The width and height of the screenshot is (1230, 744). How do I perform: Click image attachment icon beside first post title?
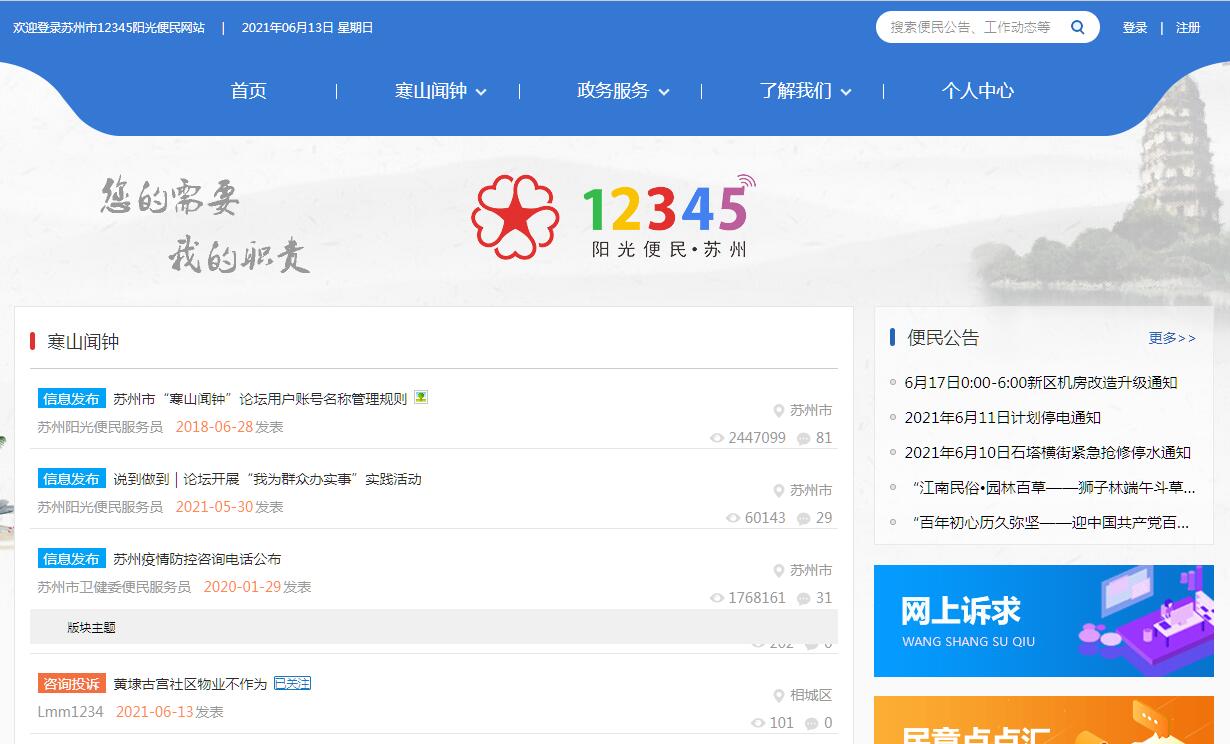click(421, 397)
